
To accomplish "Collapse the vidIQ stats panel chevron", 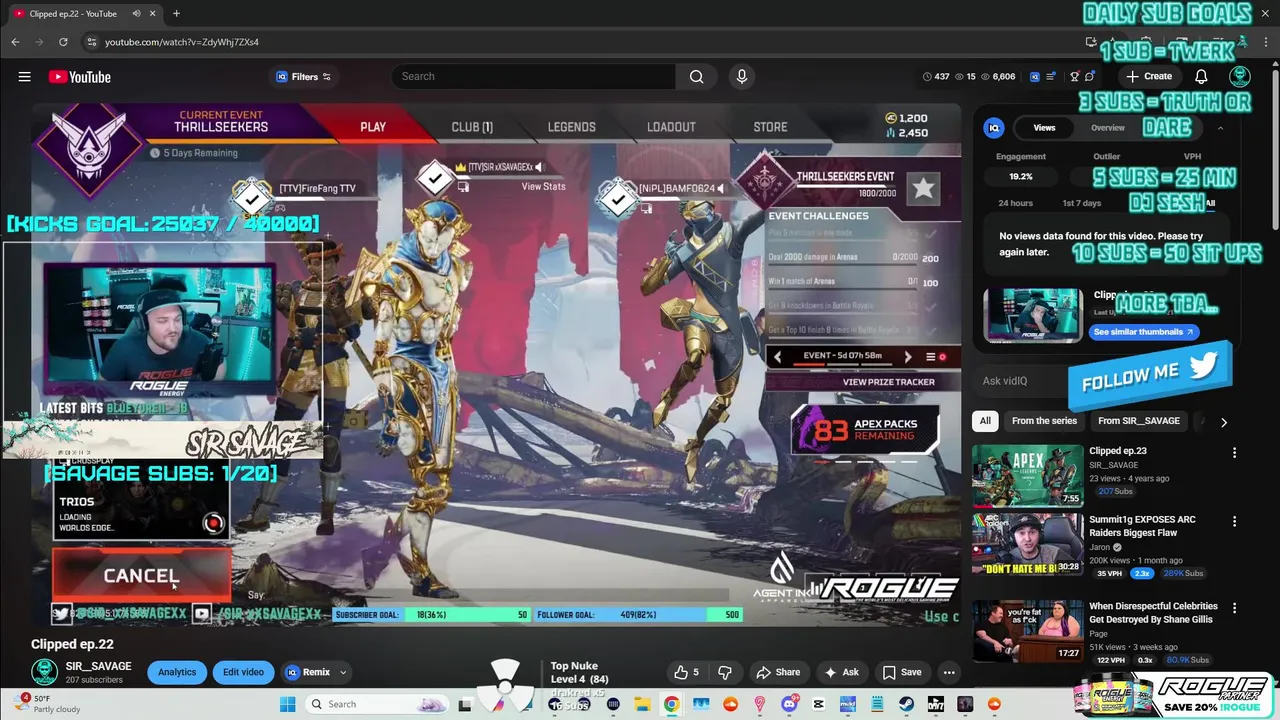I will click(1220, 128).
